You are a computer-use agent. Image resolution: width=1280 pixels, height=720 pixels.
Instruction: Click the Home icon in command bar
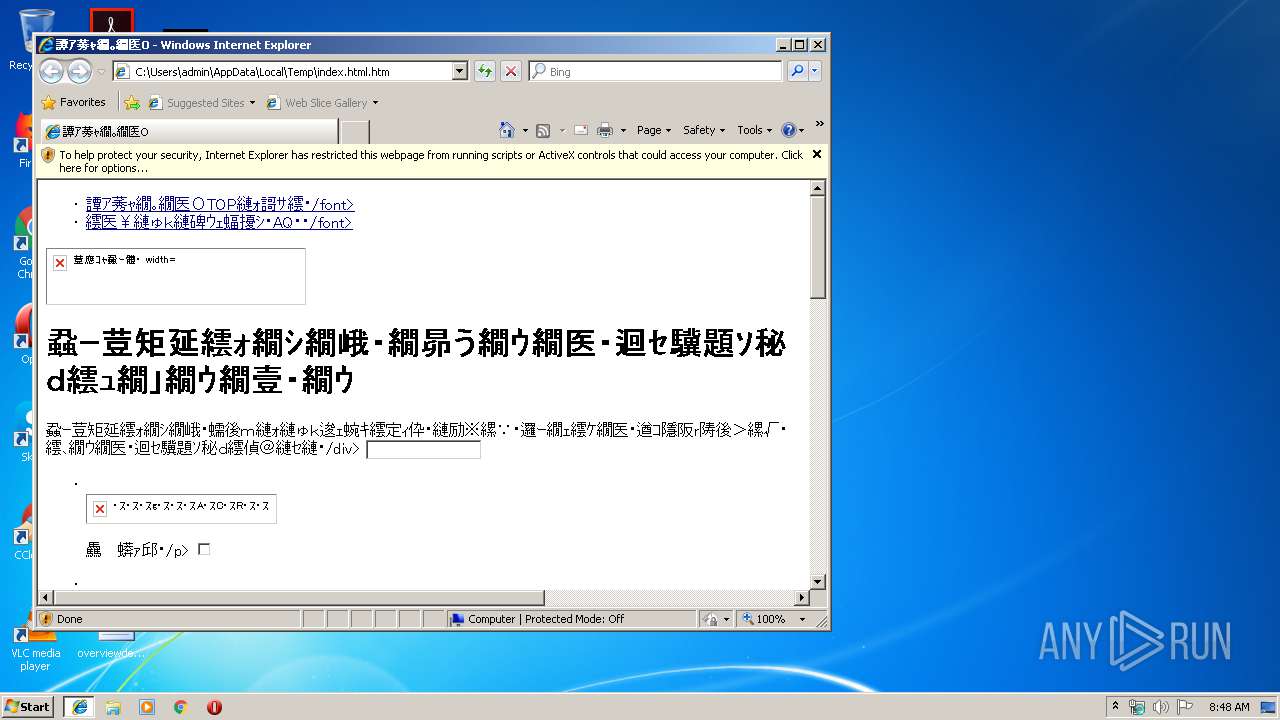pyautogui.click(x=507, y=130)
